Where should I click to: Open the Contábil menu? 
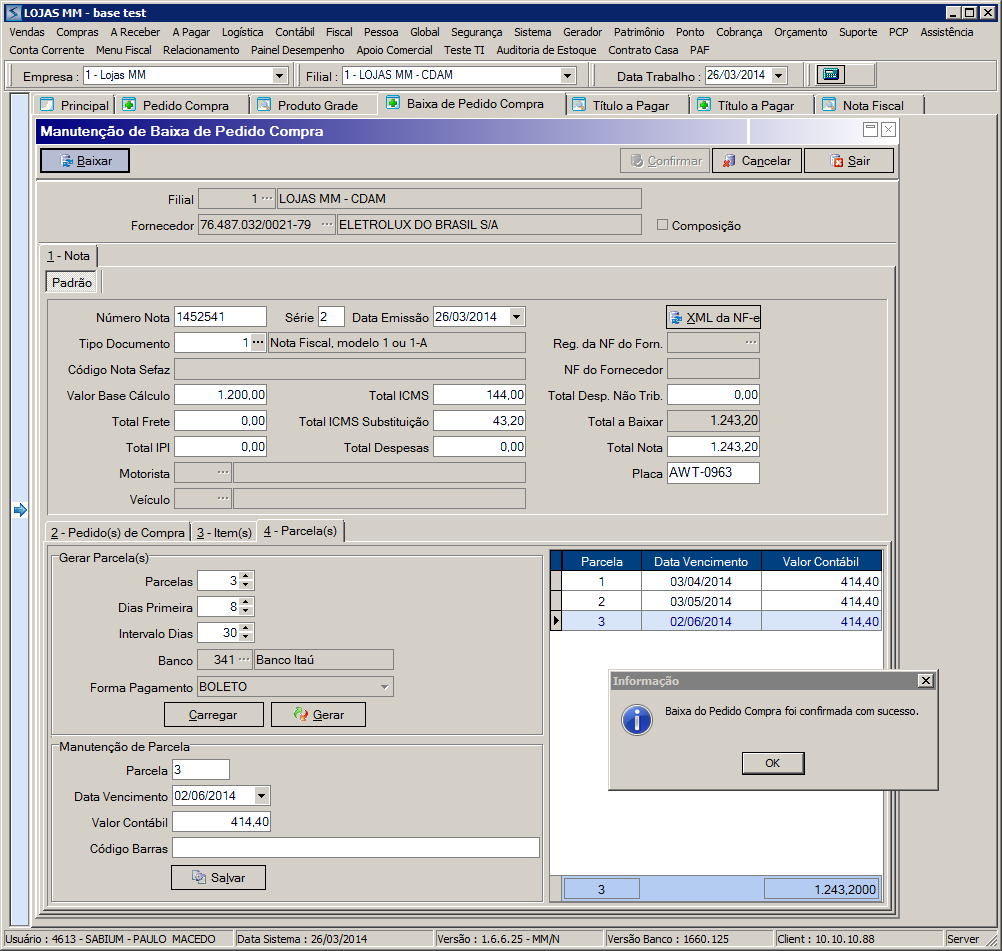tap(294, 32)
